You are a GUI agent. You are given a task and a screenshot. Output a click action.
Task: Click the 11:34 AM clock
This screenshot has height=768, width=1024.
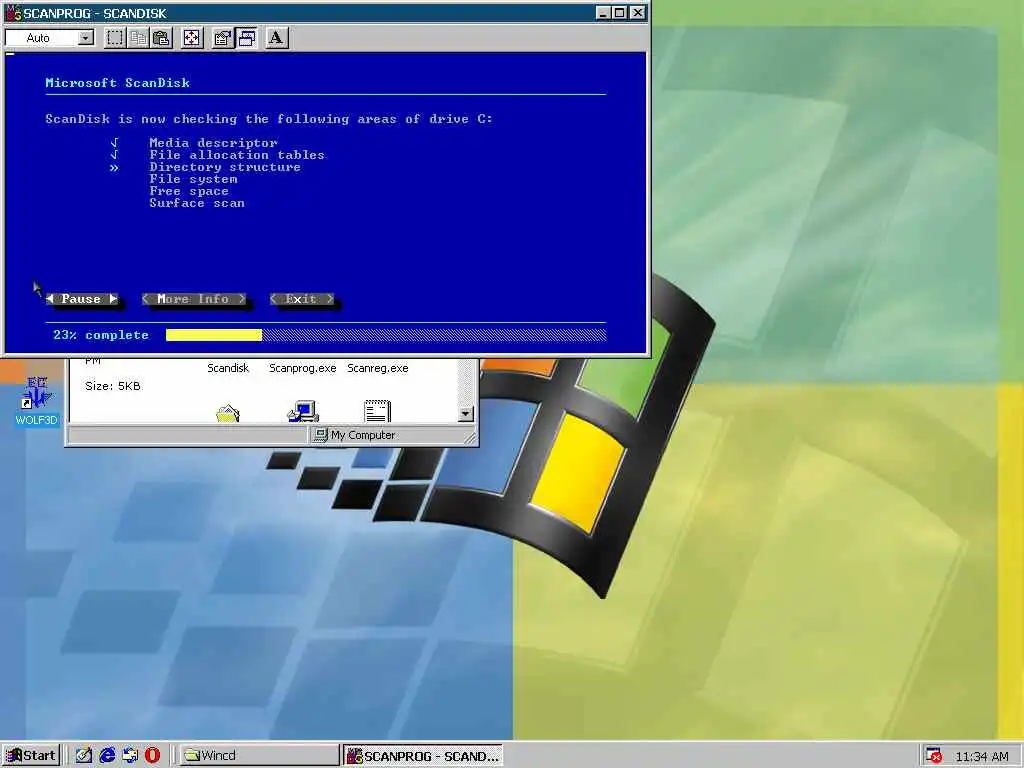982,756
